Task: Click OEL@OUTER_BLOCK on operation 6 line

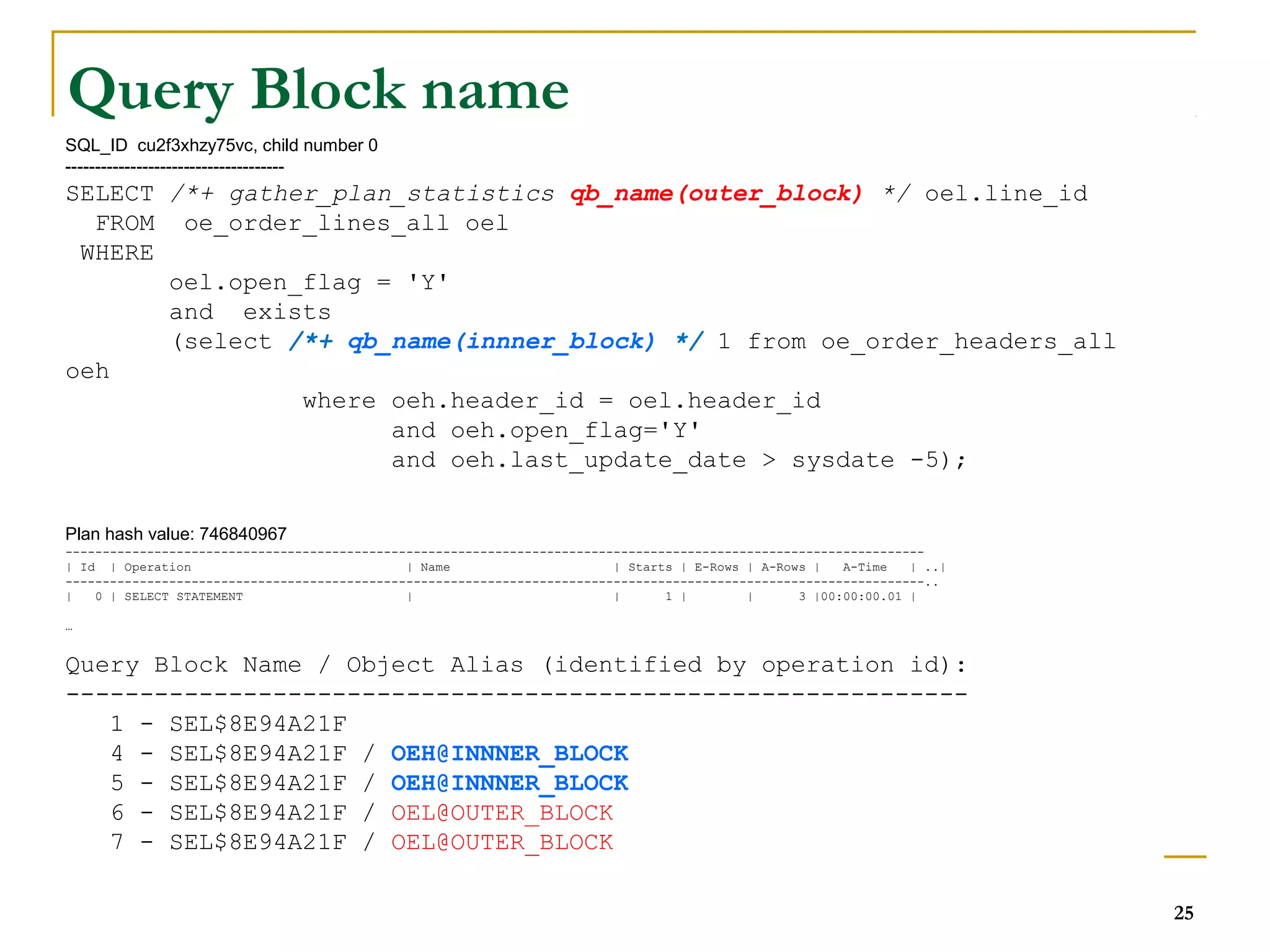Action: pos(502,813)
